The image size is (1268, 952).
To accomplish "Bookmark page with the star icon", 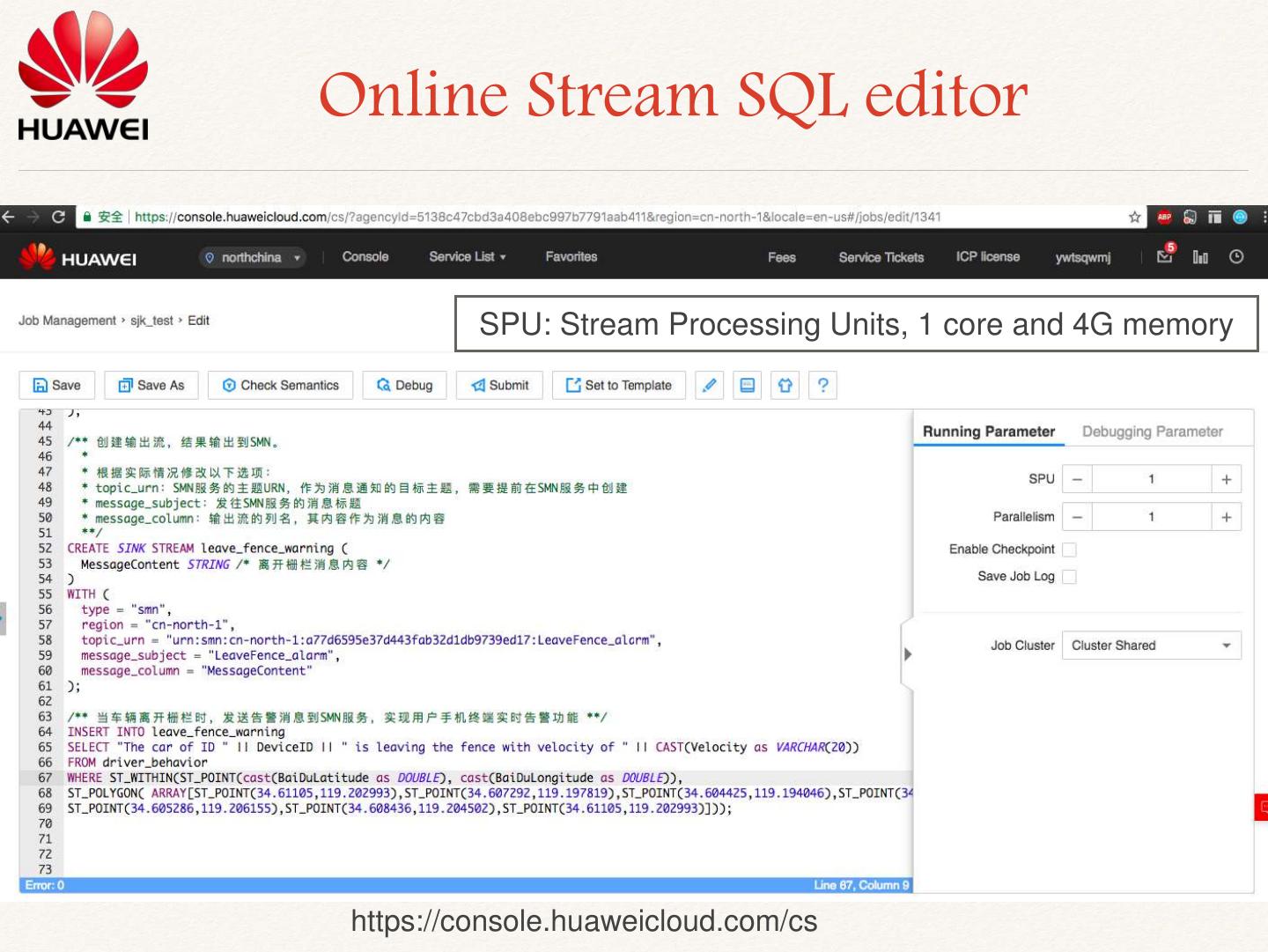I will pos(1134,217).
